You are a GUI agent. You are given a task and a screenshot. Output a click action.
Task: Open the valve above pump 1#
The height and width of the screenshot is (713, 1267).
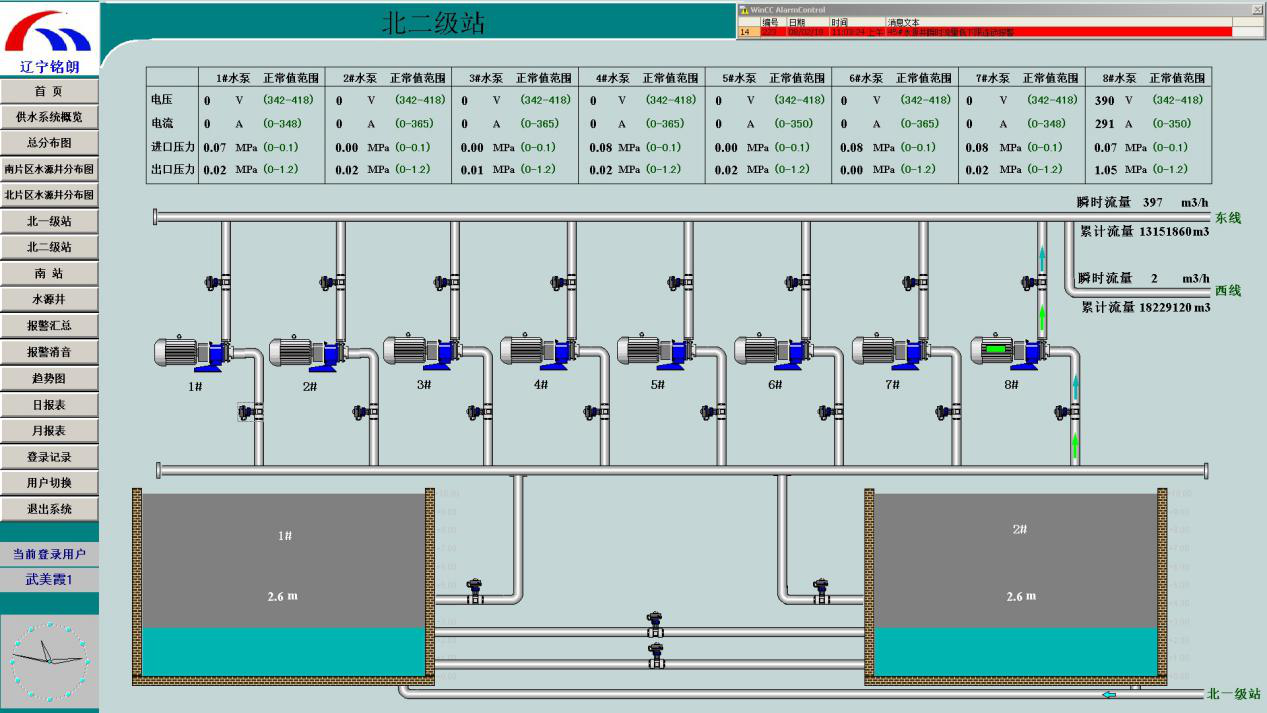pyautogui.click(x=214, y=283)
